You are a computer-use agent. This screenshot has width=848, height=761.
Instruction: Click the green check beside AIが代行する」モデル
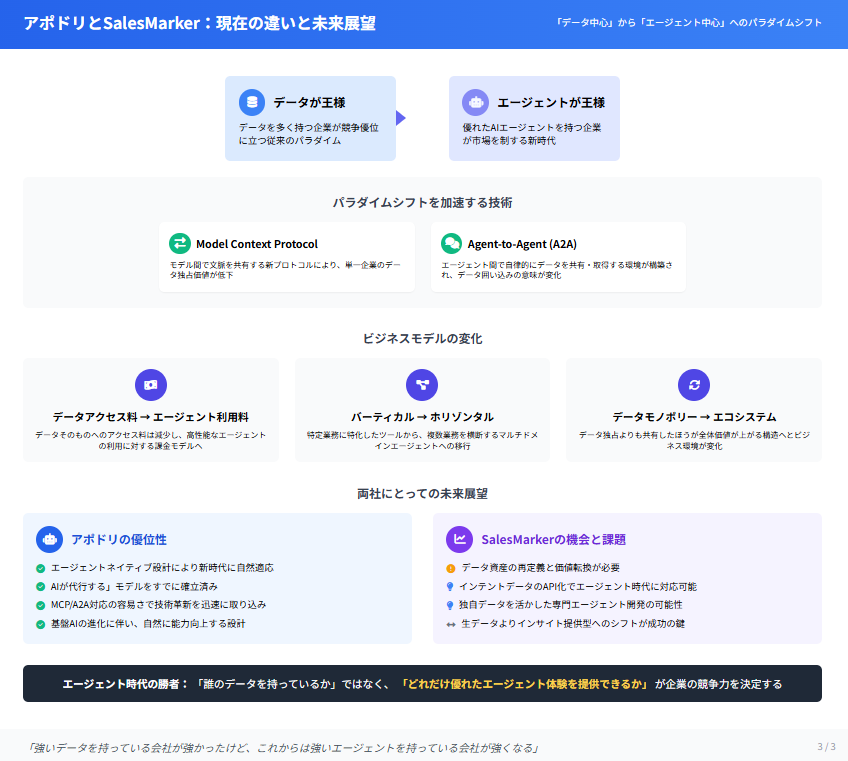point(41,587)
